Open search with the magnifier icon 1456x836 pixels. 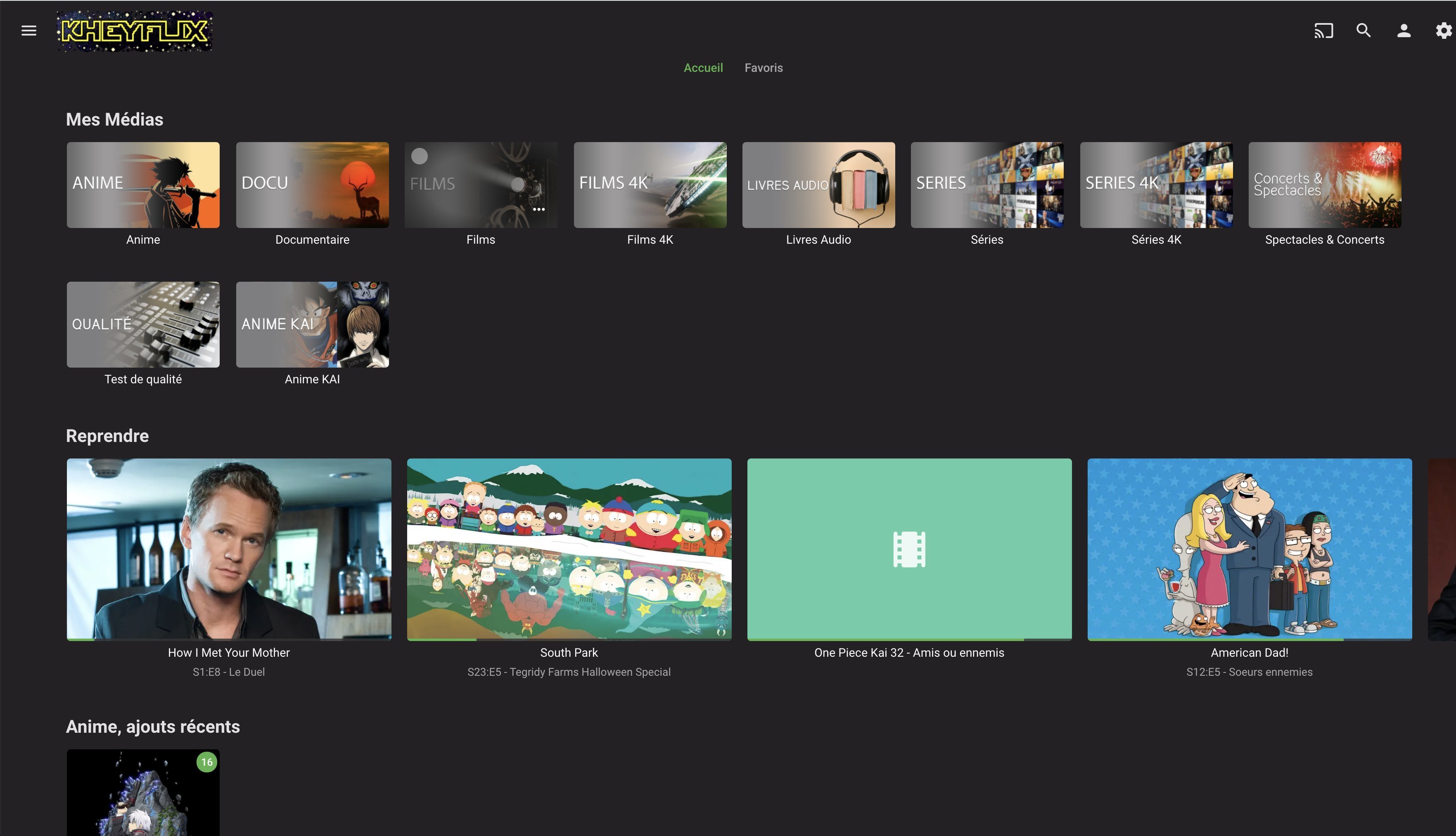click(x=1364, y=31)
